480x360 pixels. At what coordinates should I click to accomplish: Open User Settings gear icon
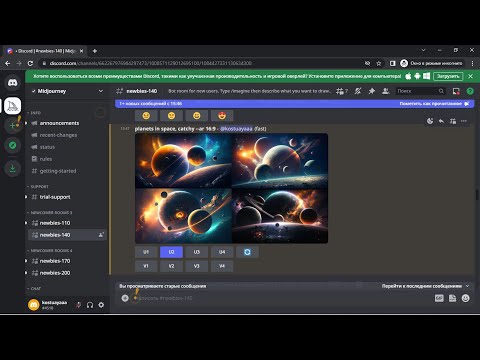tap(101, 305)
